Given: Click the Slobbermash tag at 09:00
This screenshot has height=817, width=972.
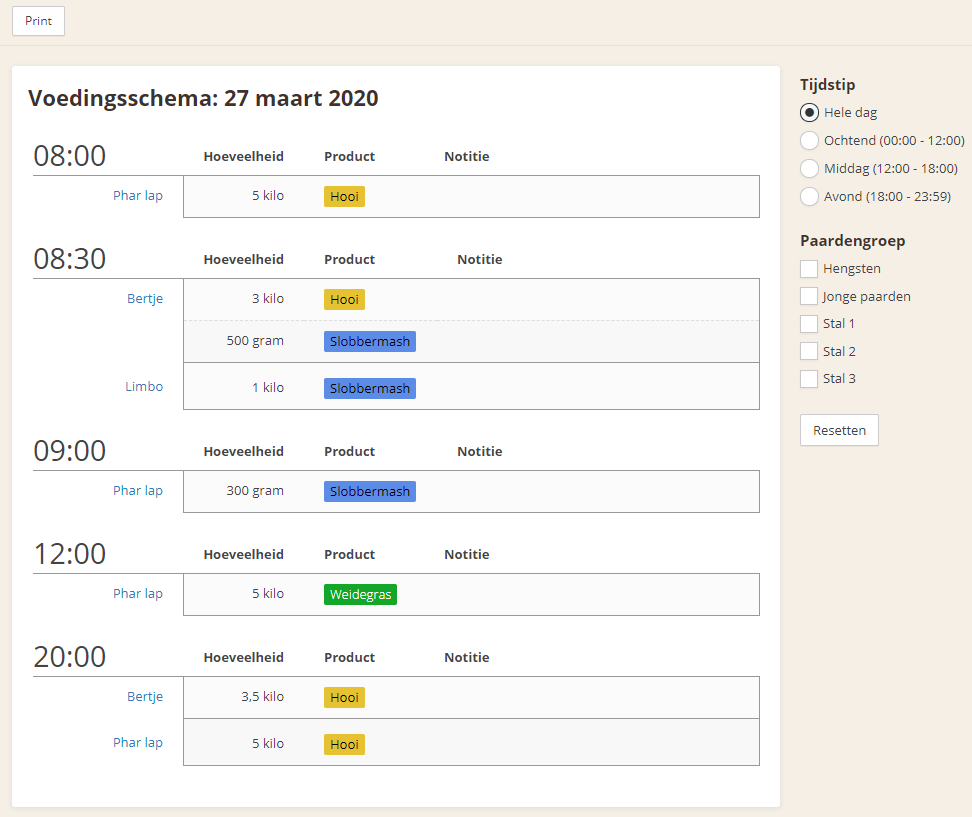Looking at the screenshot, I should click(x=369, y=492).
